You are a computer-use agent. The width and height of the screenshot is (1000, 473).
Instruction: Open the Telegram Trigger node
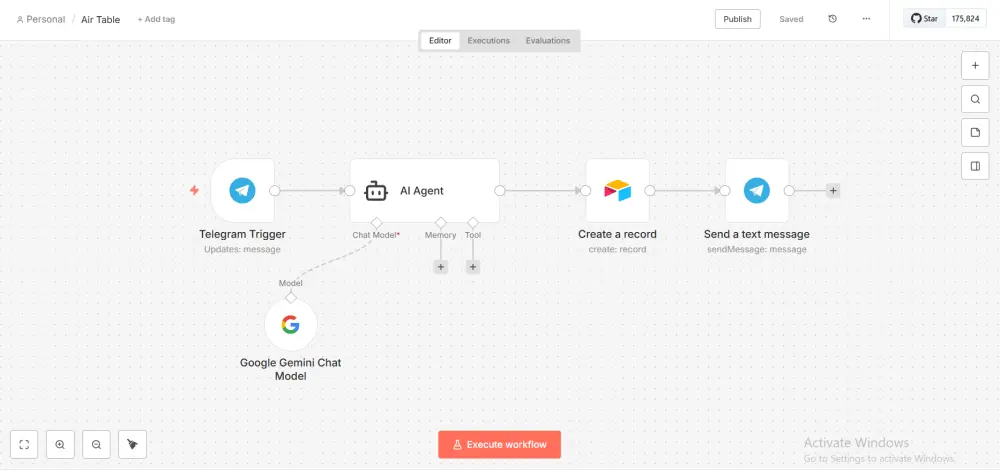(242, 190)
